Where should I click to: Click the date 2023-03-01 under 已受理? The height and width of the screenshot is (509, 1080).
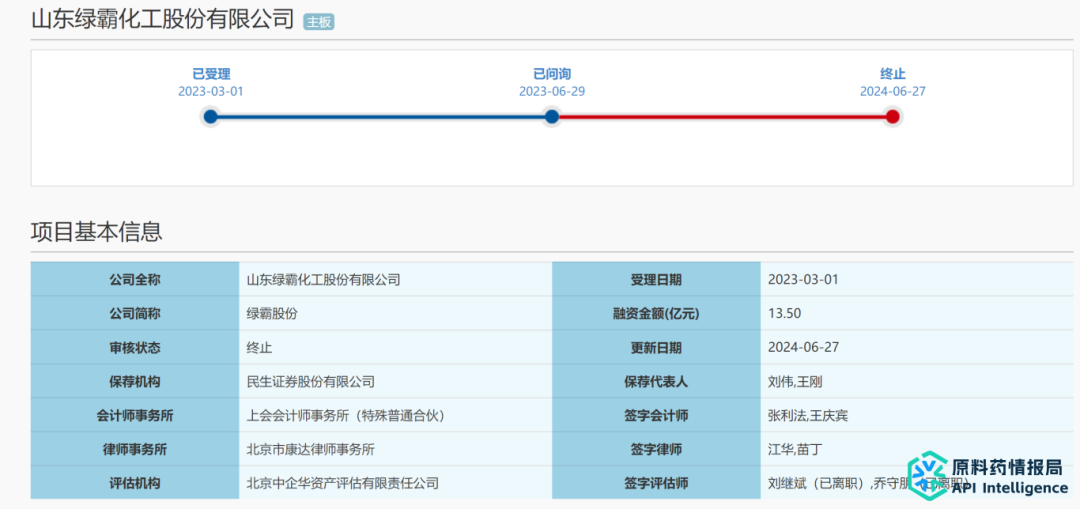click(x=211, y=91)
